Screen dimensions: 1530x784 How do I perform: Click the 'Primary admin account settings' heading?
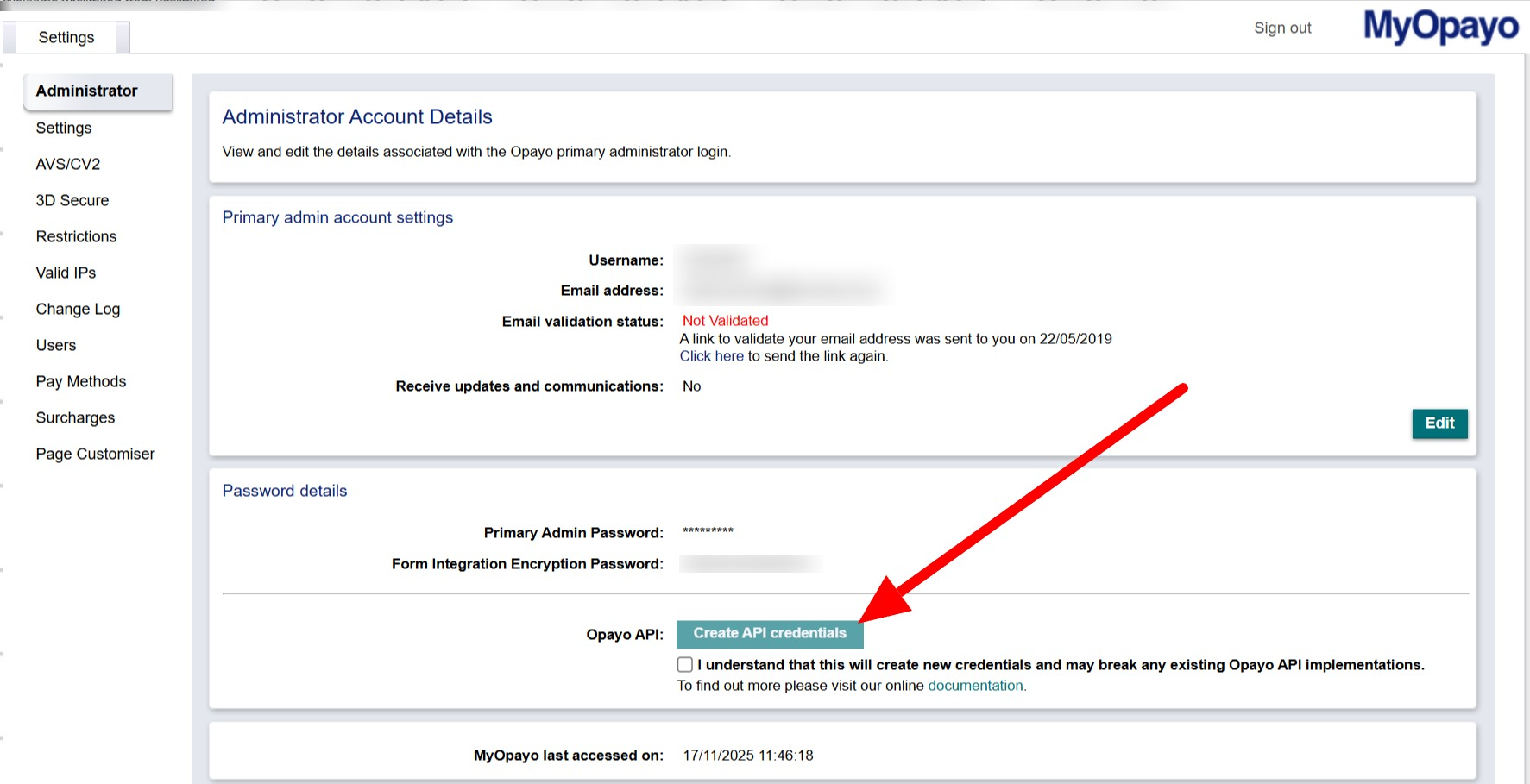point(337,217)
